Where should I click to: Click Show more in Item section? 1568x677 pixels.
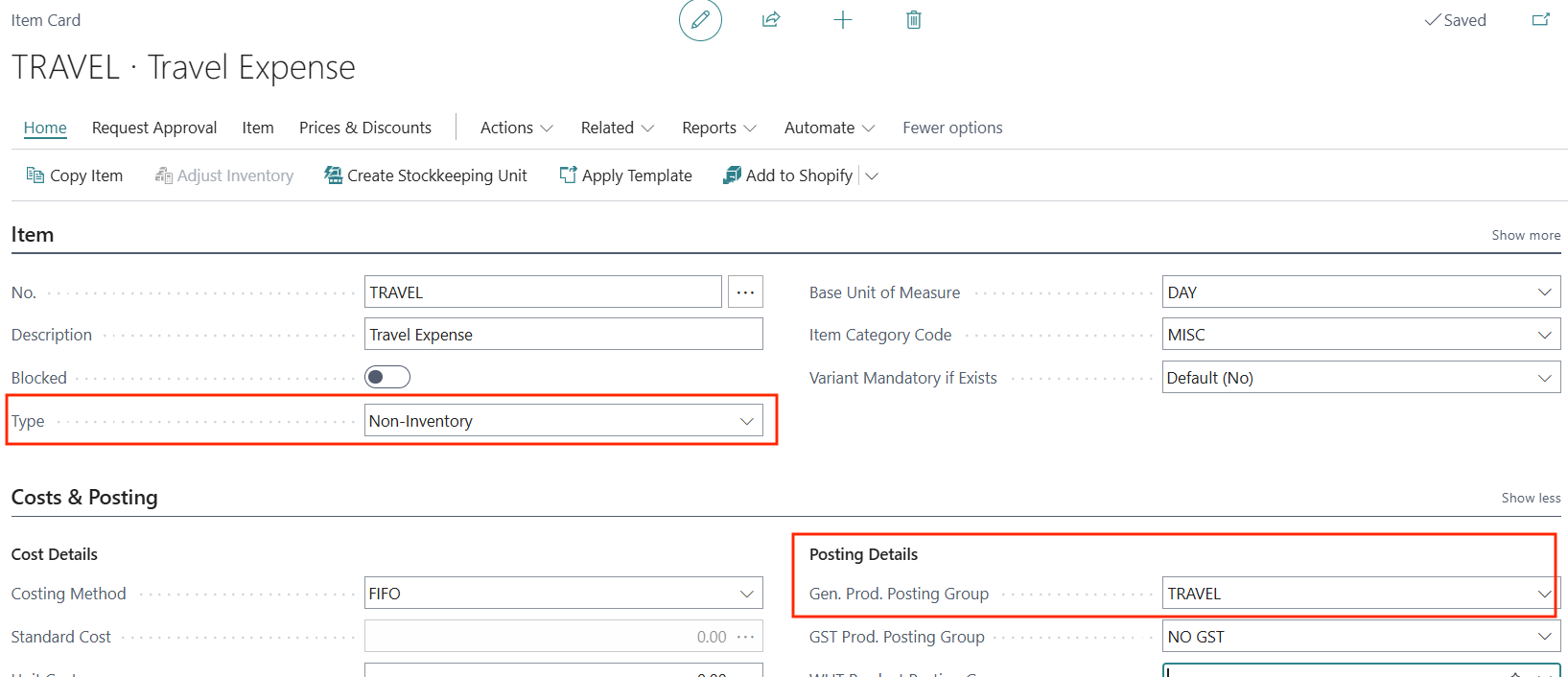(x=1525, y=235)
